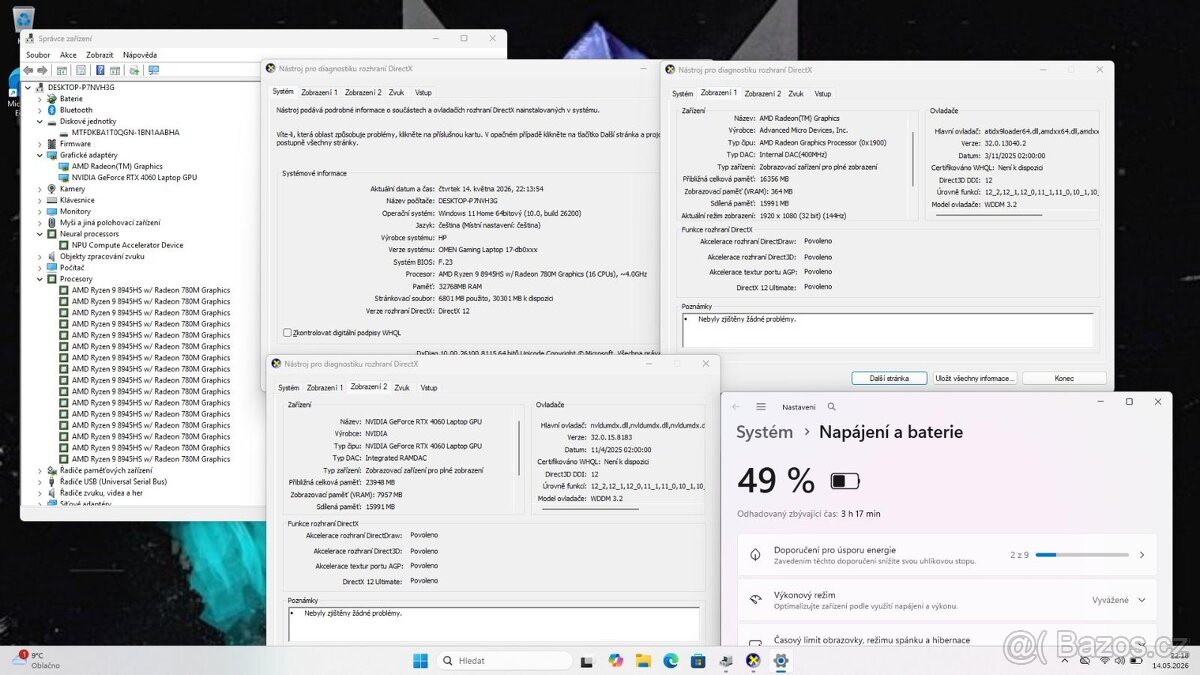Click the forward arrow in Device Manager toolbar

click(x=42, y=71)
